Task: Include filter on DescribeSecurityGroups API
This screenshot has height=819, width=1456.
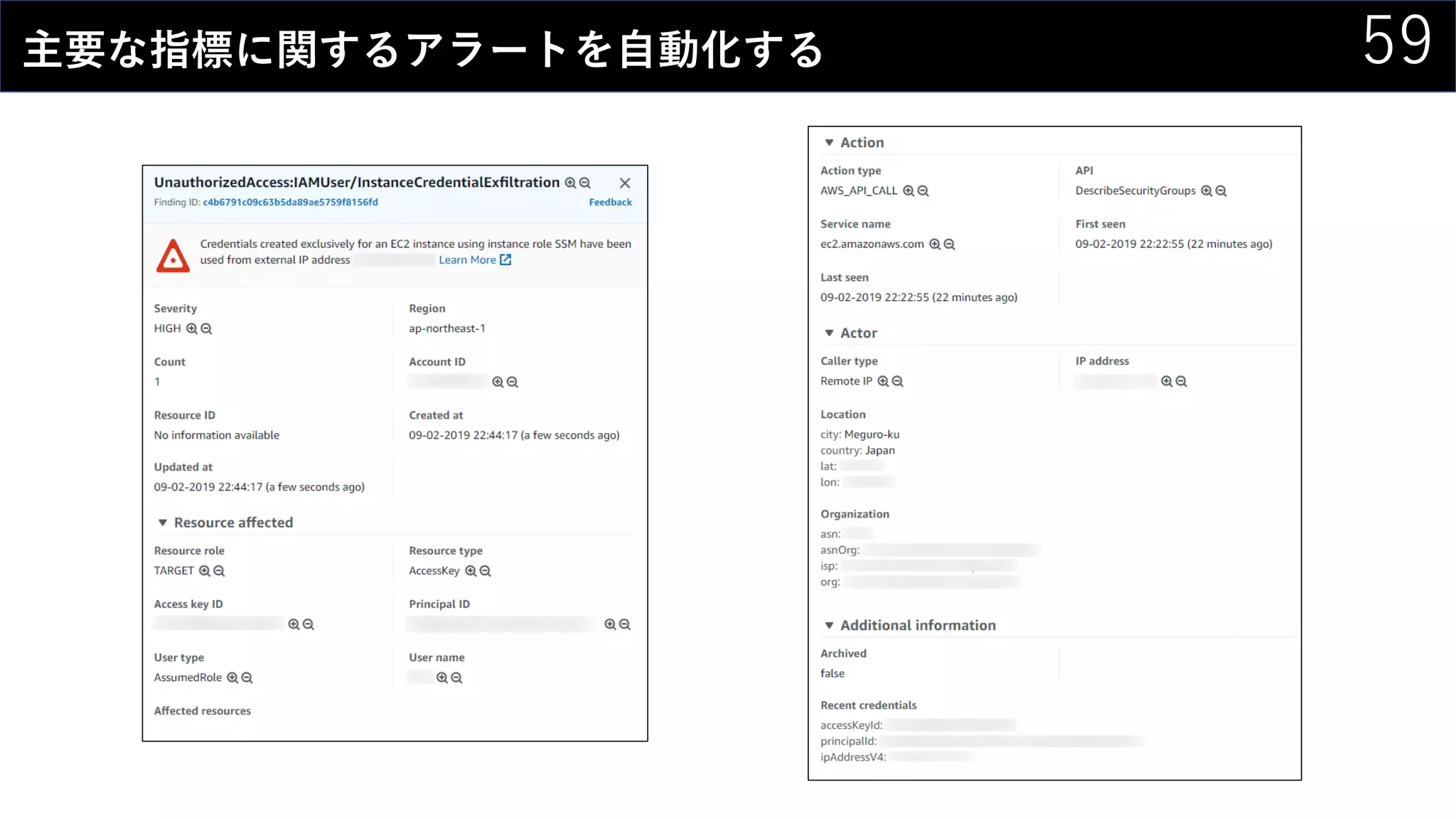Action: click(x=1206, y=191)
